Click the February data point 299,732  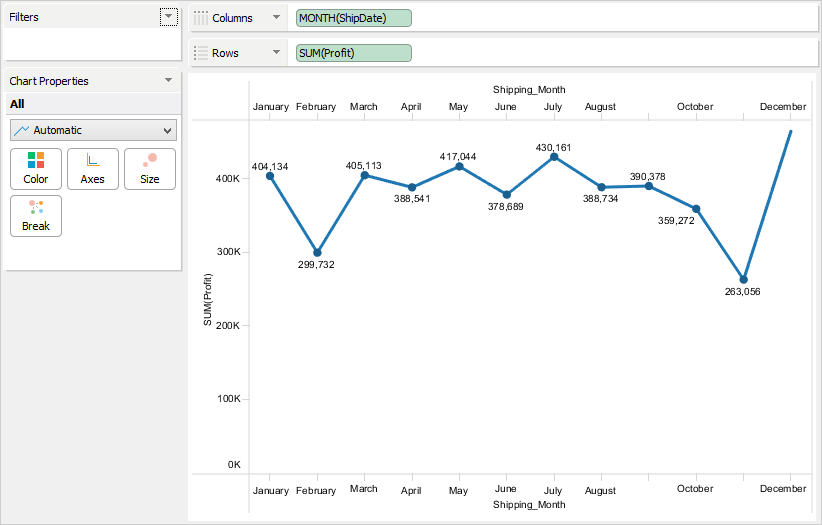click(317, 253)
